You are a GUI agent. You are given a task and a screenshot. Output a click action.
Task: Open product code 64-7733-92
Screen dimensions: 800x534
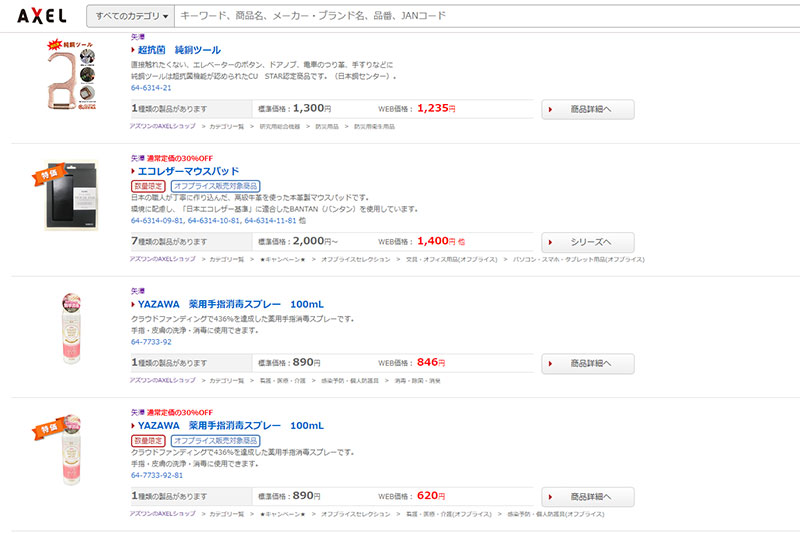[151, 342]
